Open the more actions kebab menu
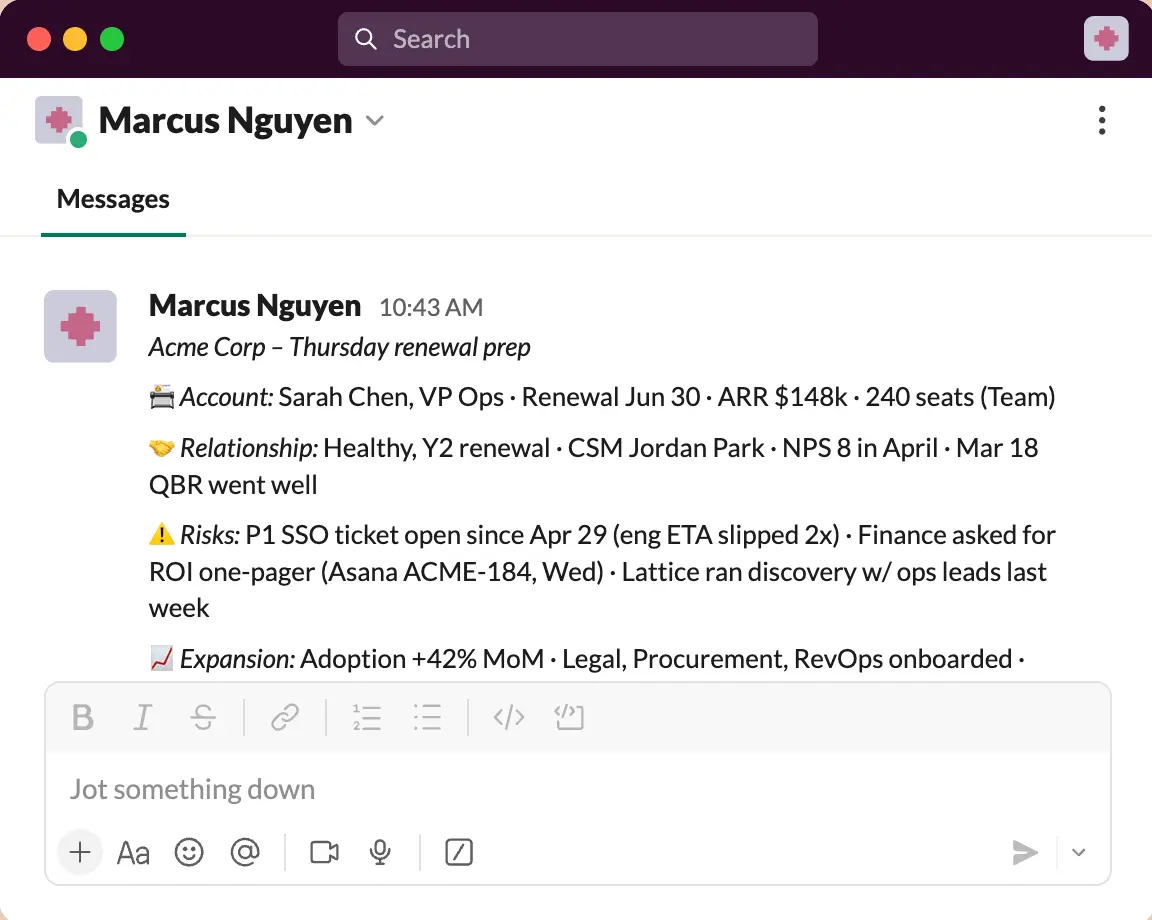This screenshot has height=920, width=1152. [x=1102, y=121]
